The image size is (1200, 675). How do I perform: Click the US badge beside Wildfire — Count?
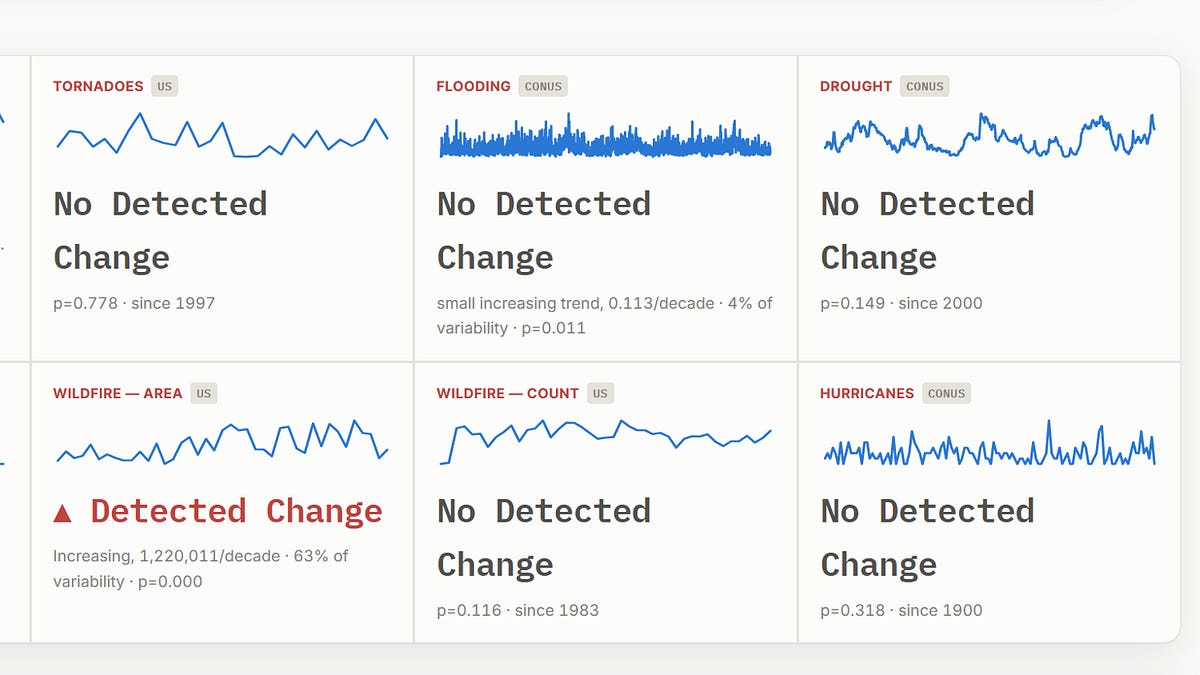(x=600, y=393)
